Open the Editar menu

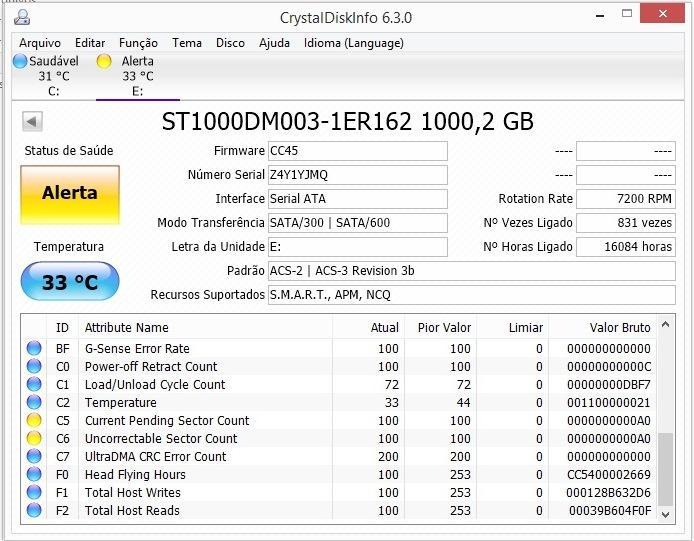pos(90,43)
